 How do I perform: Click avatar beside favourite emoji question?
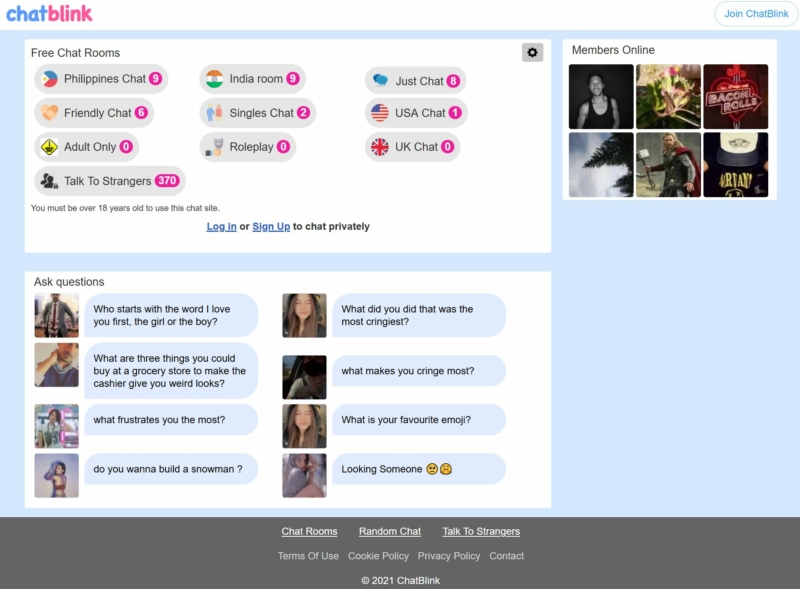(305, 426)
